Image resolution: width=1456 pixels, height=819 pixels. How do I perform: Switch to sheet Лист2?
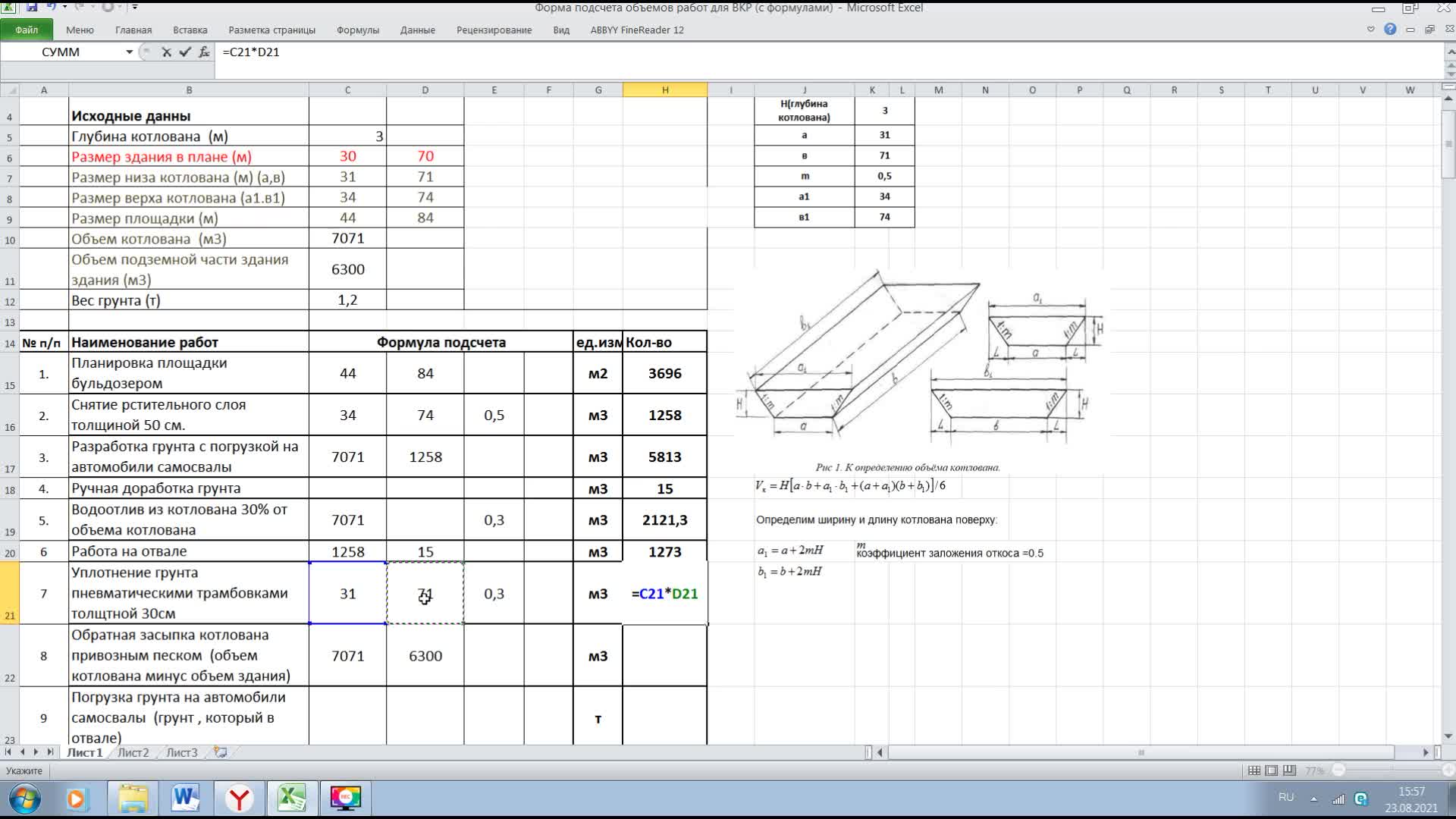tap(133, 752)
